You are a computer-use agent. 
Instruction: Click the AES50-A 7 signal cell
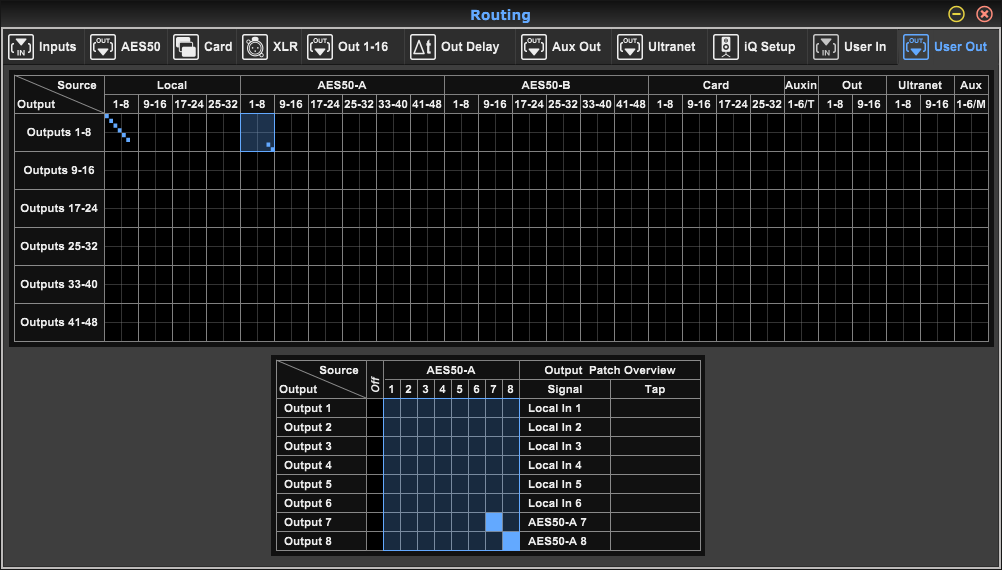coord(565,522)
